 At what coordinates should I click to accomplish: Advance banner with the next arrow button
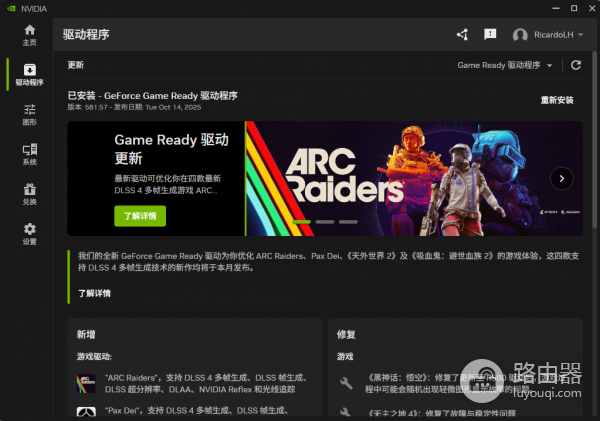pos(562,179)
